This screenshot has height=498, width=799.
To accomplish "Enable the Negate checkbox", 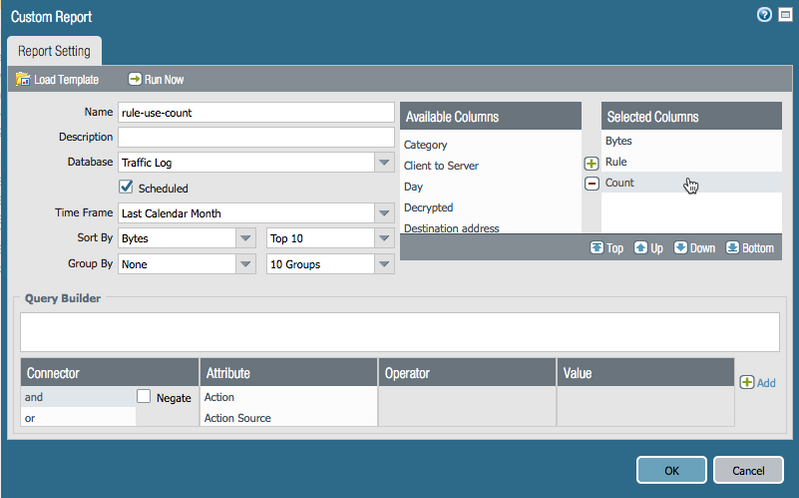I will point(144,397).
